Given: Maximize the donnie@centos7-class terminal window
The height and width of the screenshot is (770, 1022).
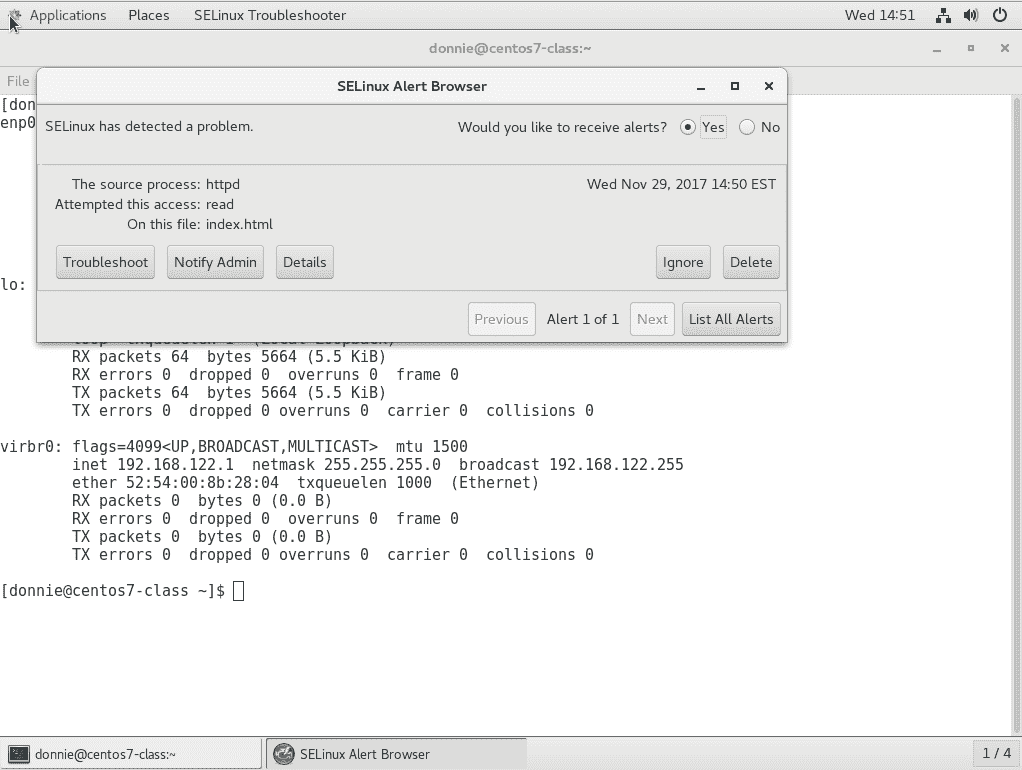Looking at the screenshot, I should [x=971, y=48].
